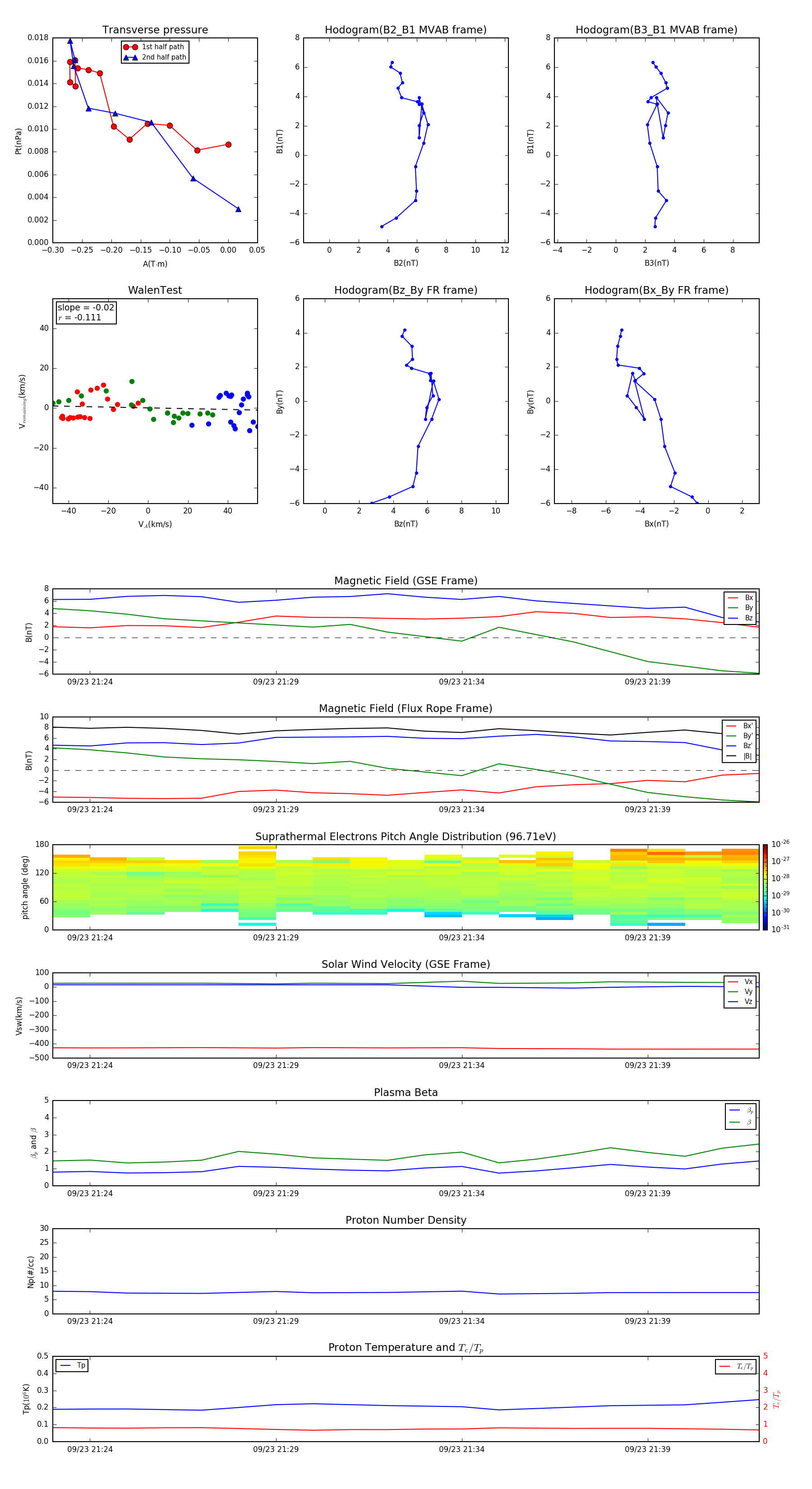The image size is (812, 1489).
Task: Click the 'Transverse pressure' plot title
Action: 155,30
